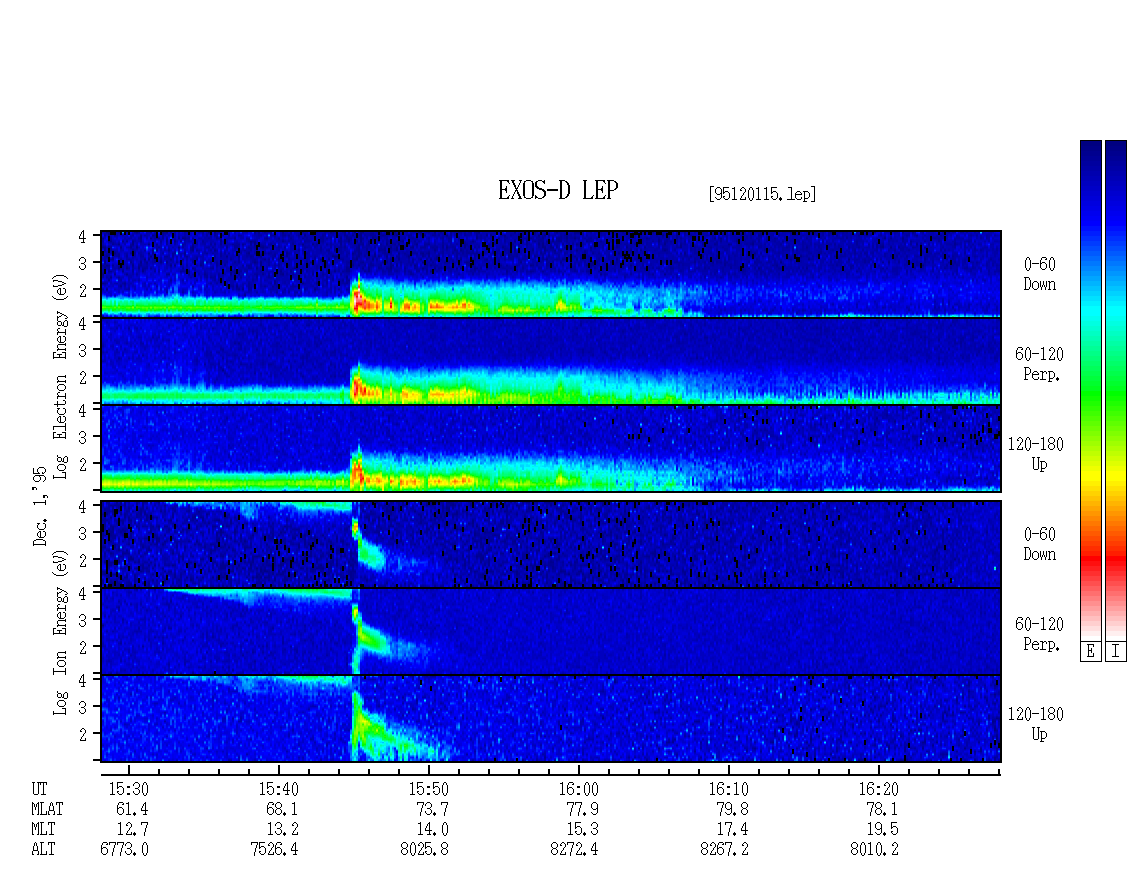
Task: Select the MLAT value 68.1
Action: tap(282, 809)
